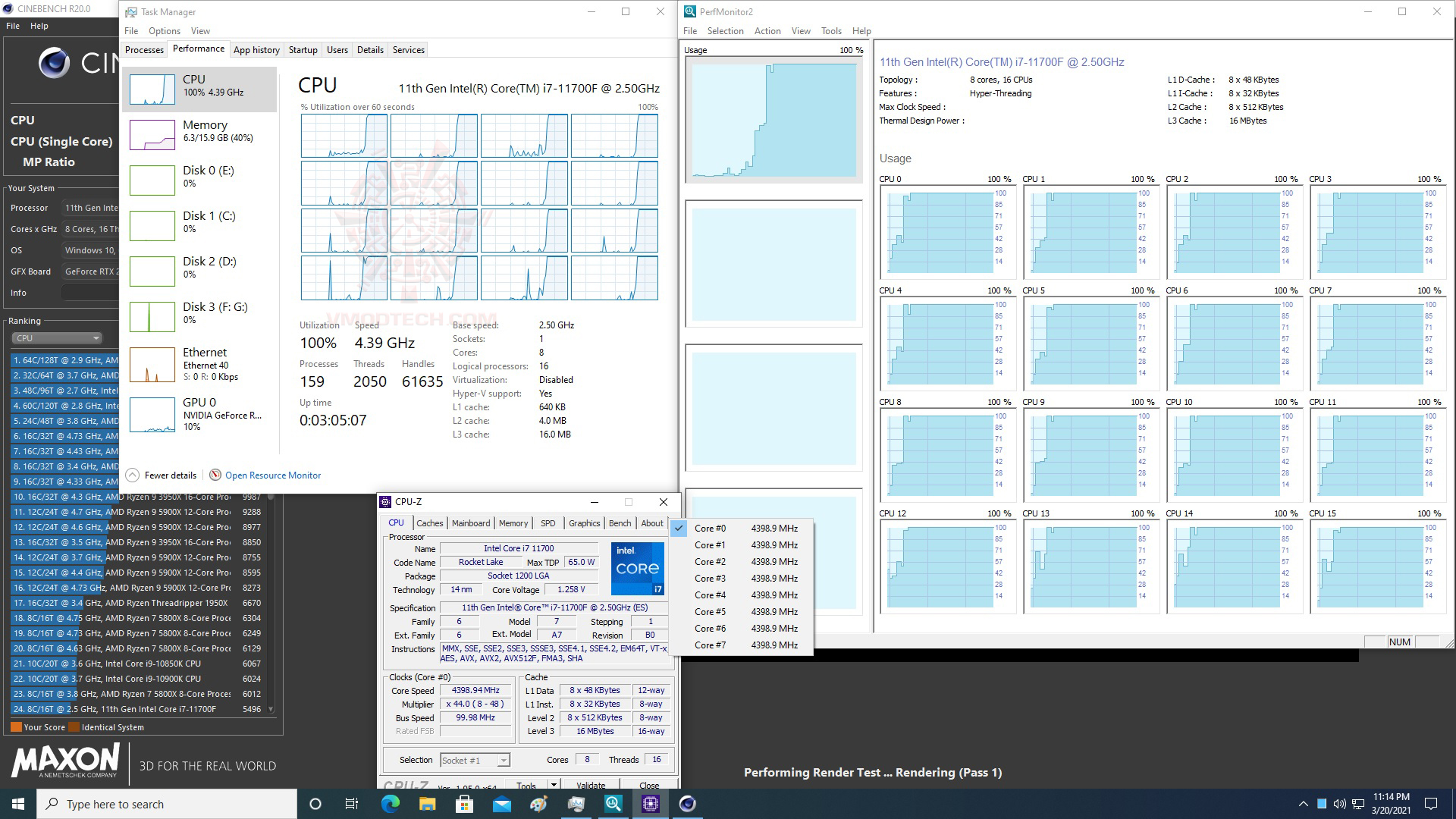1456x819 pixels.
Task: Switch to the Details tab
Action: (370, 50)
